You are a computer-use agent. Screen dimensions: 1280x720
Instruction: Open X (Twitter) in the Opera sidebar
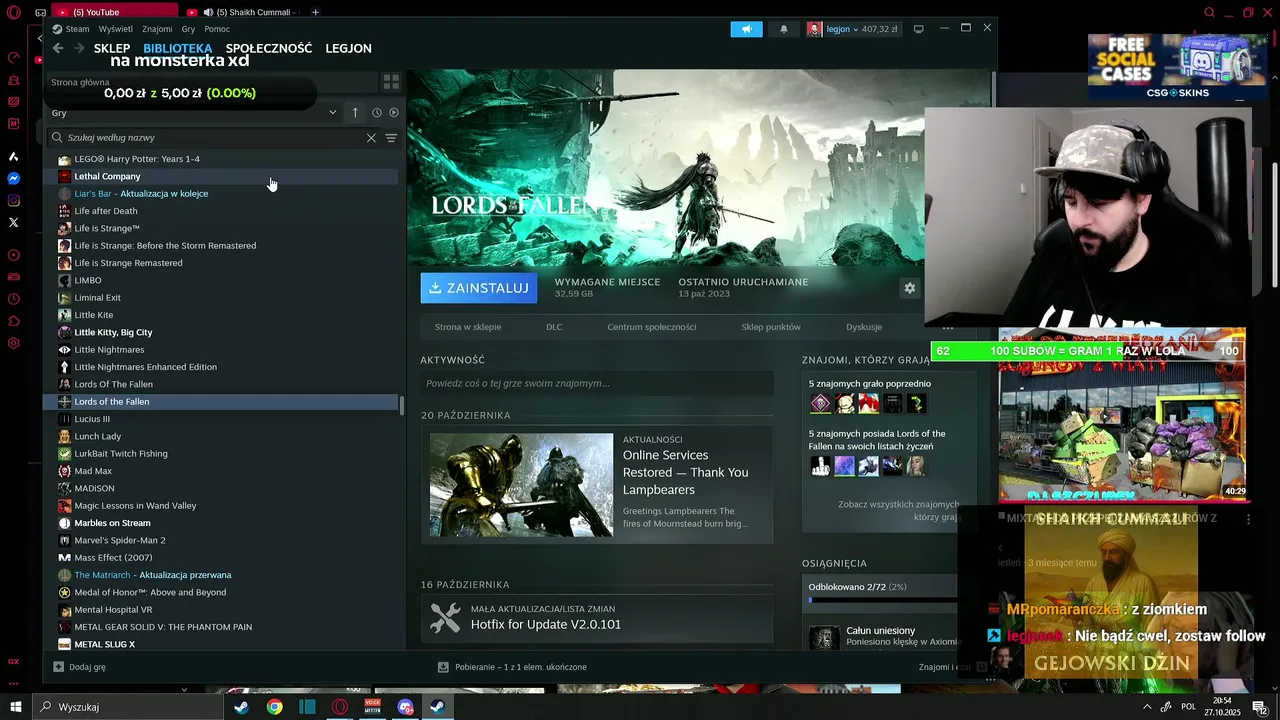point(14,223)
